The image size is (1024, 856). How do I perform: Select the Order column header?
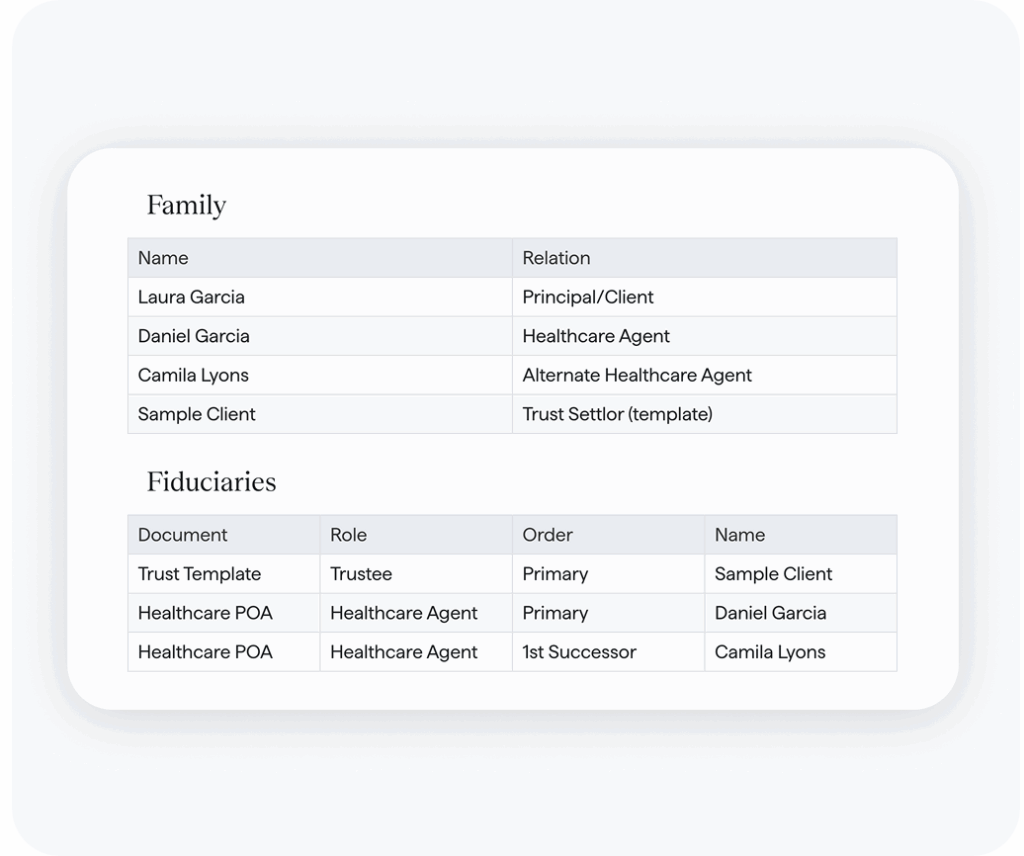coord(609,535)
